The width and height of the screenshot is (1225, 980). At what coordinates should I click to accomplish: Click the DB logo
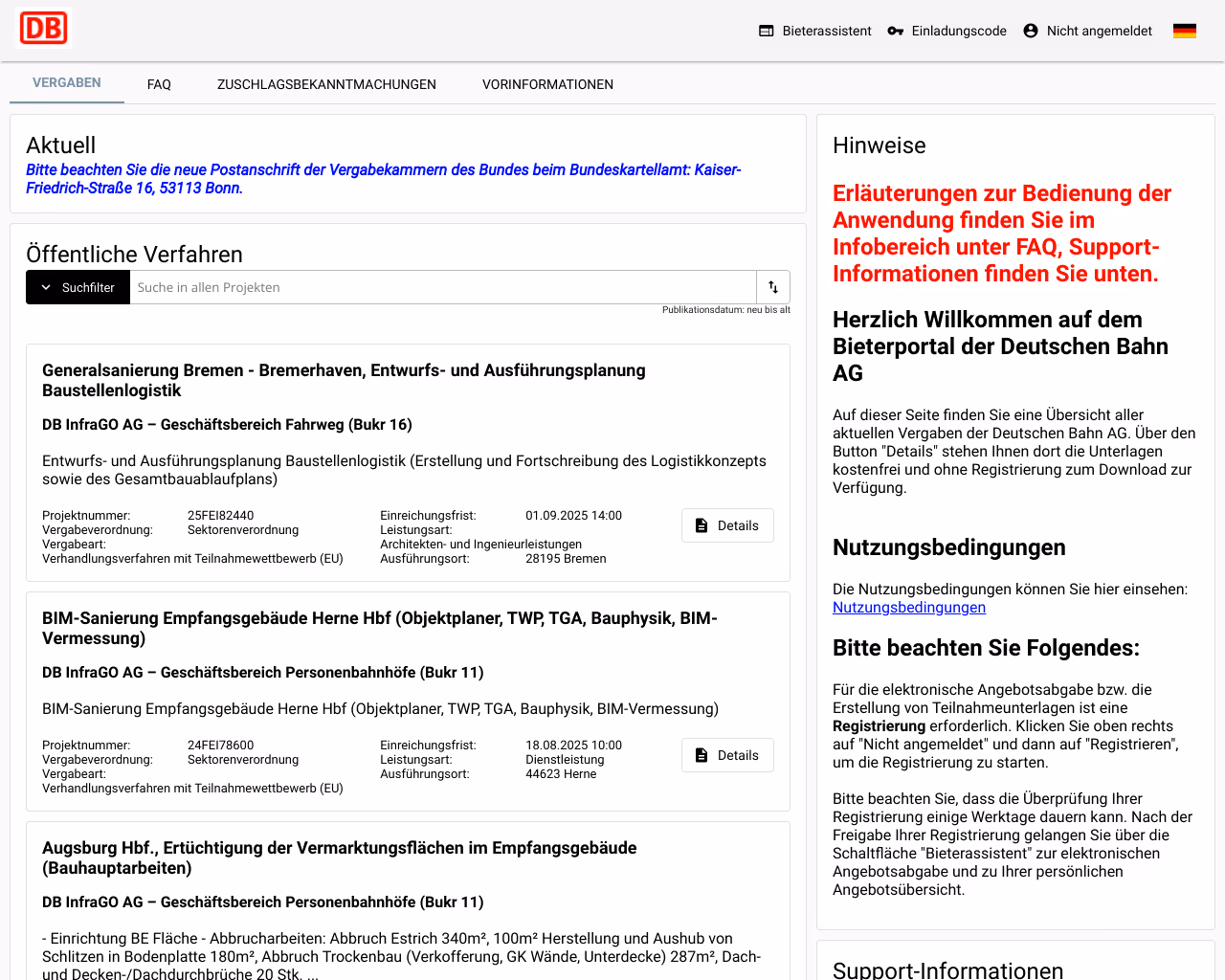(x=44, y=28)
